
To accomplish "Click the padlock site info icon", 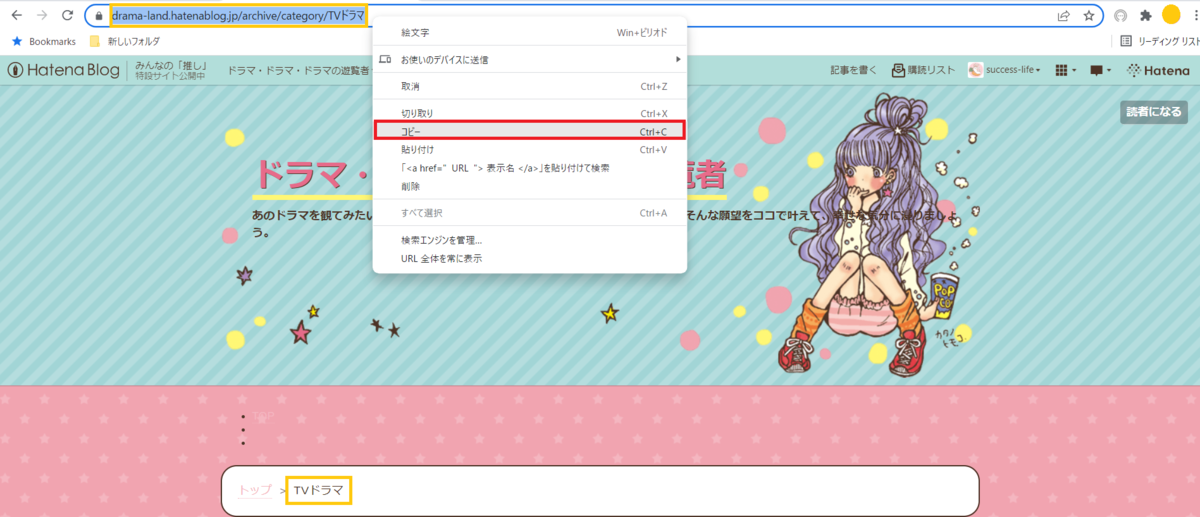I will point(98,16).
